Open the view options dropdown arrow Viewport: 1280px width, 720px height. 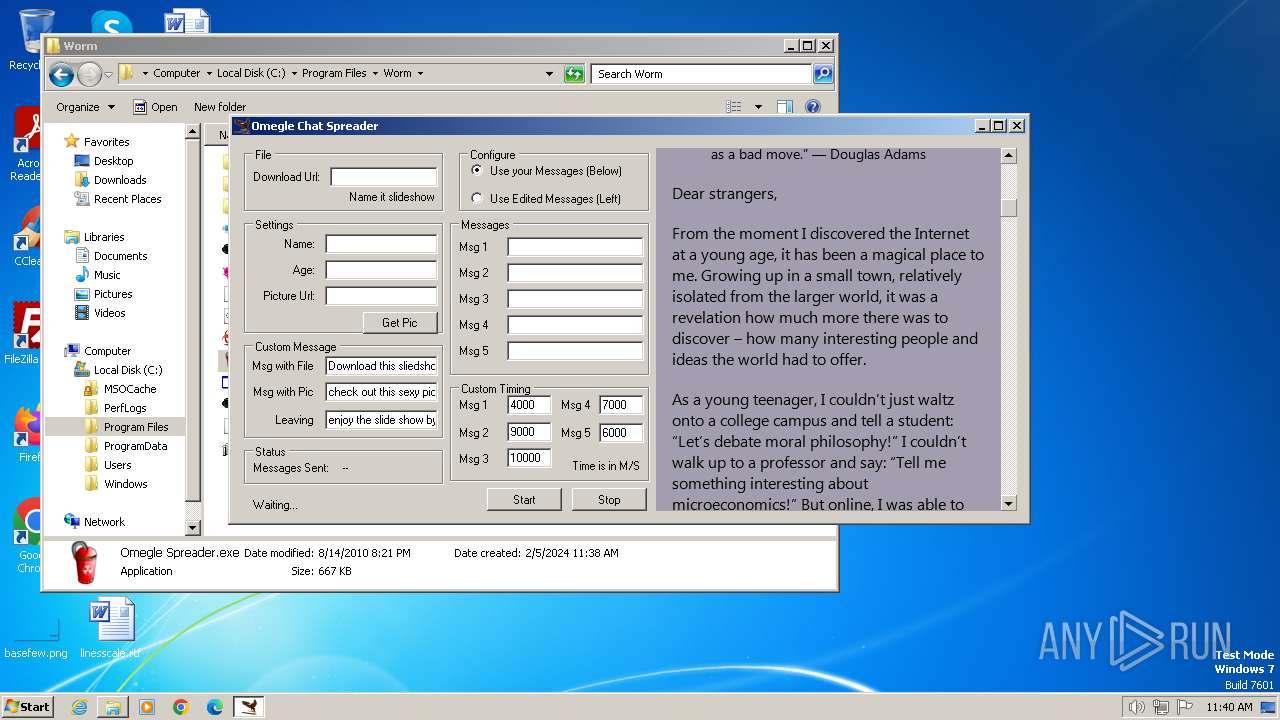758,107
